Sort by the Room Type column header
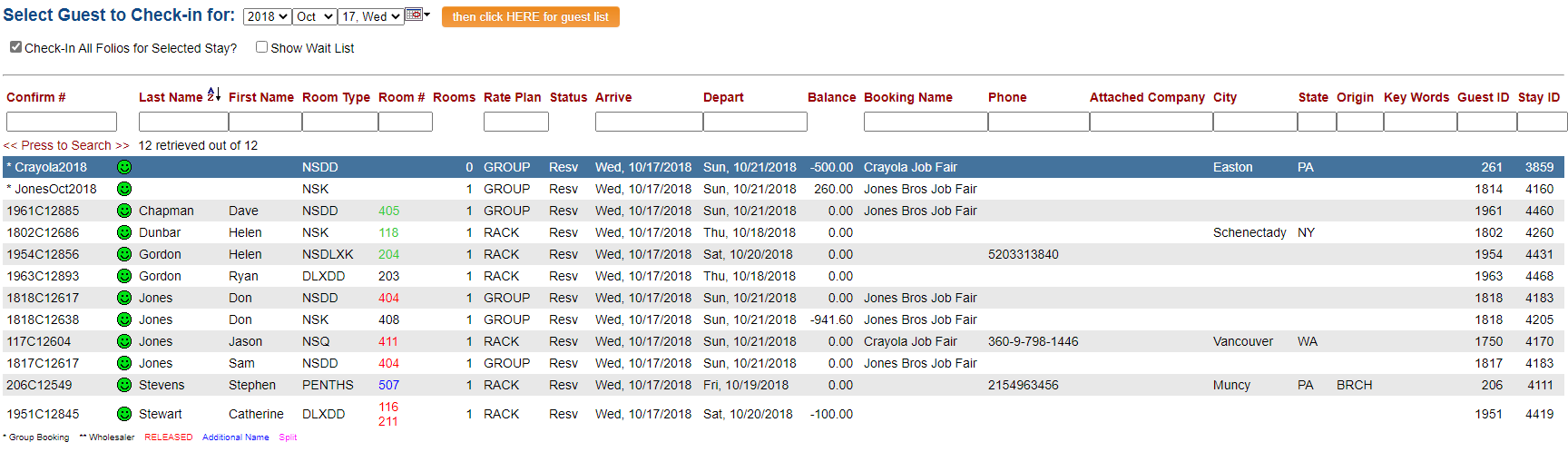This screenshot has width=1568, height=452. 336,97
